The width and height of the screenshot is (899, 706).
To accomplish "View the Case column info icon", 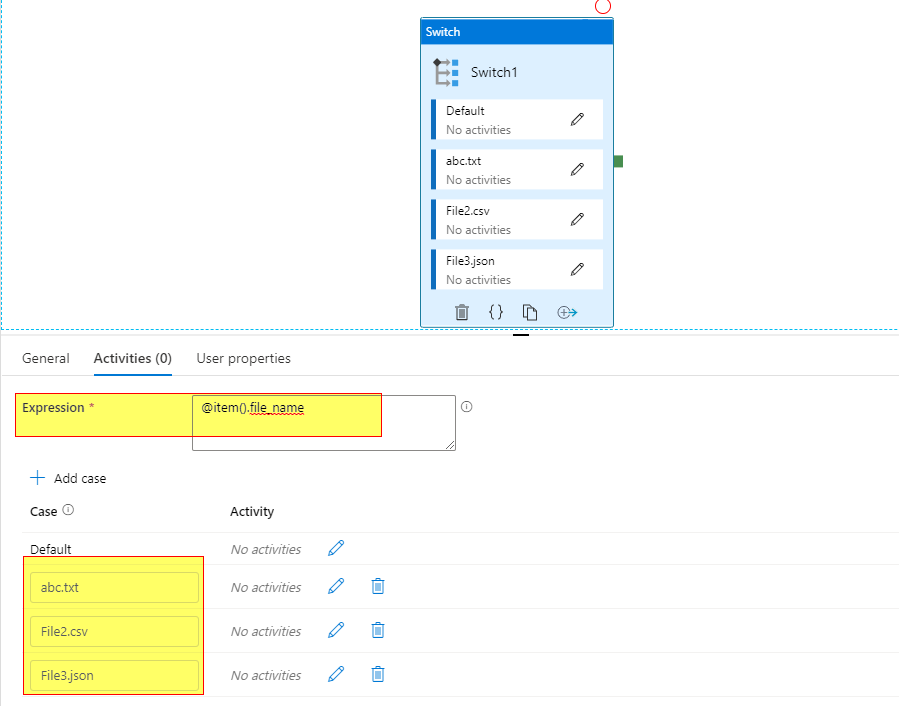I will (66, 511).
